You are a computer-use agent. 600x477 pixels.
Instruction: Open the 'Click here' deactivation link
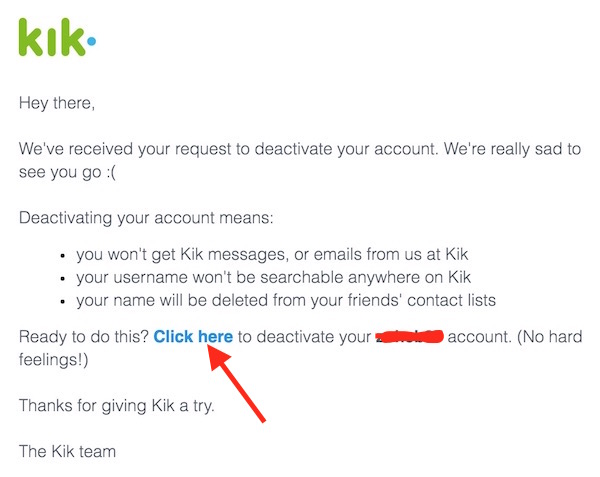point(193,337)
